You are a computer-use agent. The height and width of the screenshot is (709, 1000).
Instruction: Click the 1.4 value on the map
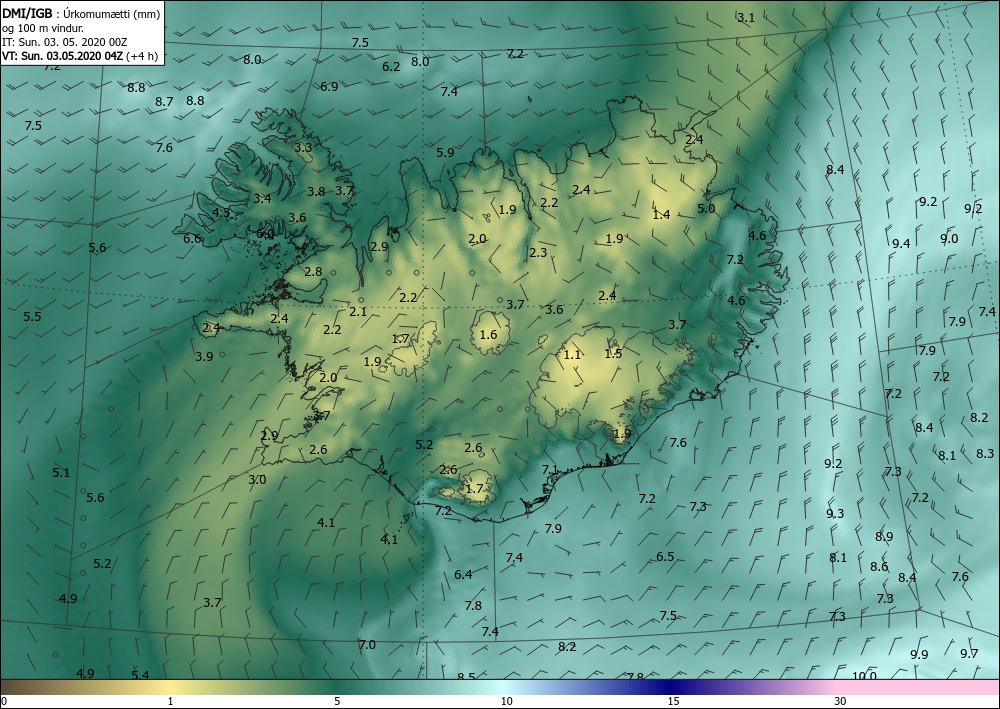661,214
